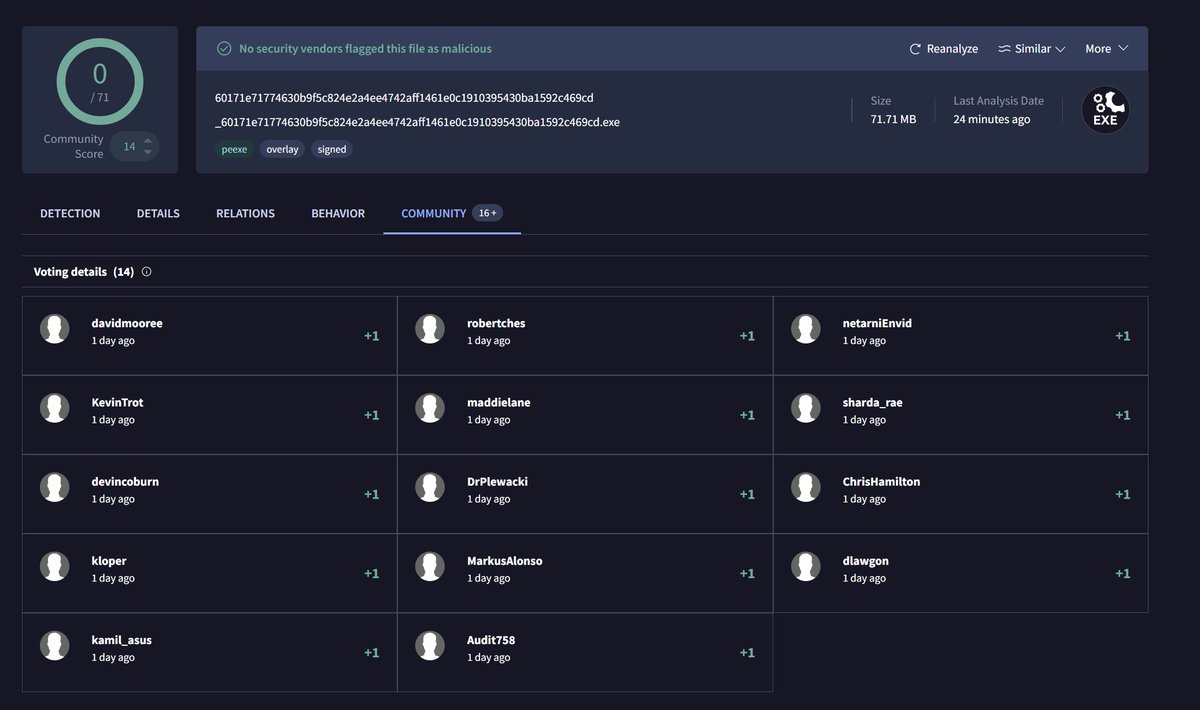Screen dimensions: 1200x710
Task: Go to the BEHAVIOR tab
Action: click(338, 213)
